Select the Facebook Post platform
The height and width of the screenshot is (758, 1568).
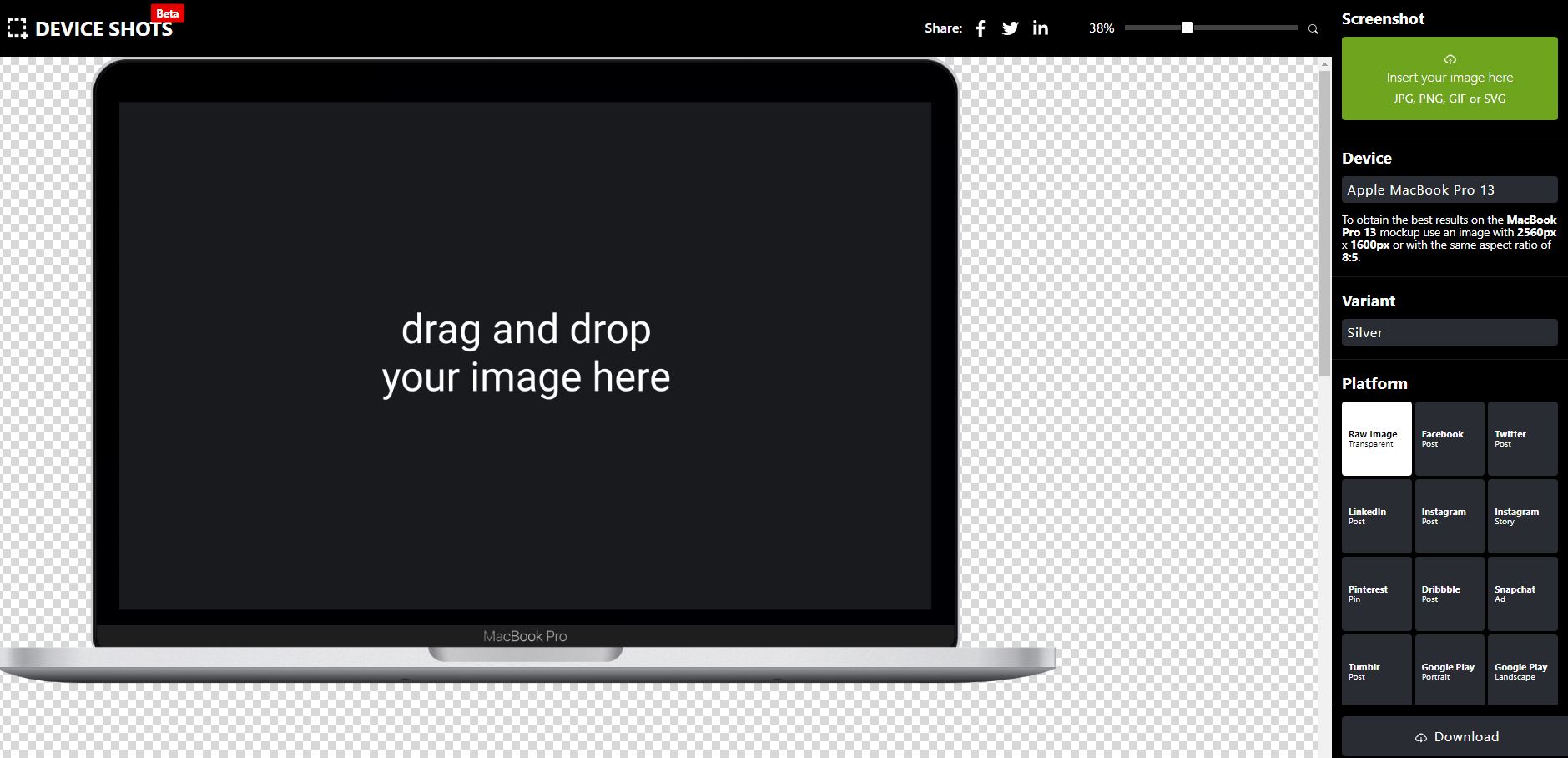pyautogui.click(x=1450, y=439)
